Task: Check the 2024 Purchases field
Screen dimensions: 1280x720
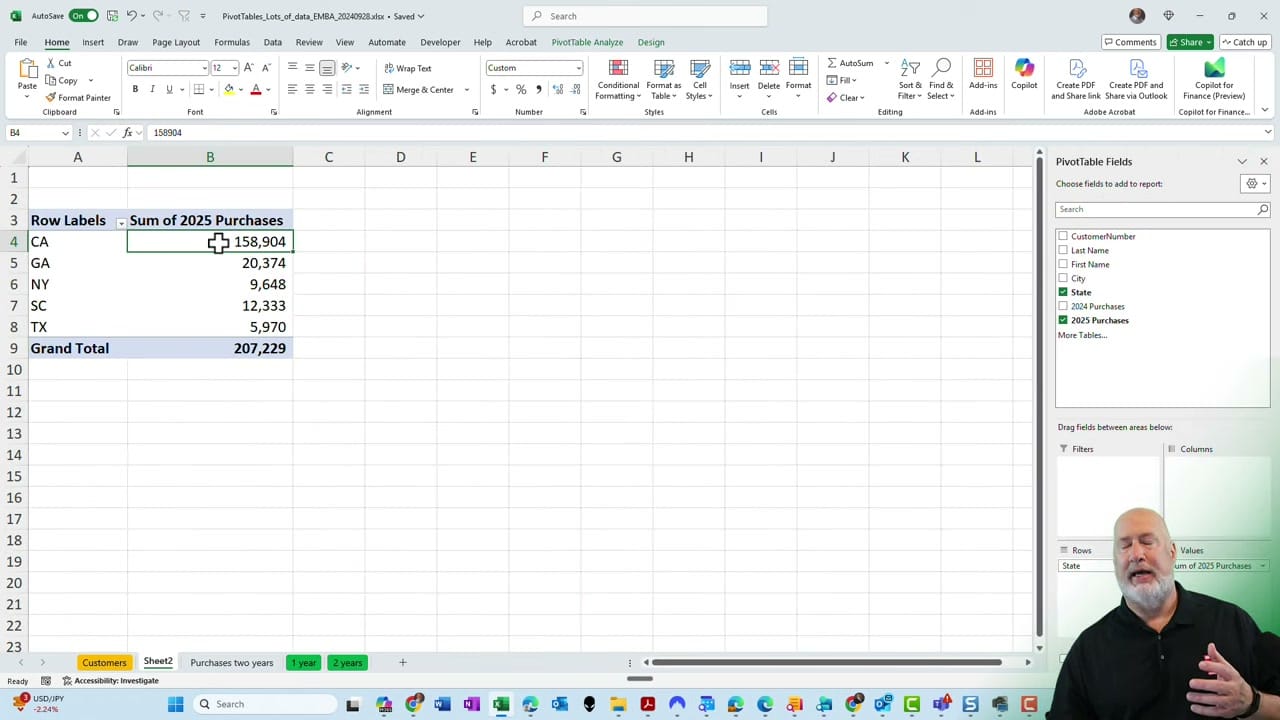Action: 1062,306
